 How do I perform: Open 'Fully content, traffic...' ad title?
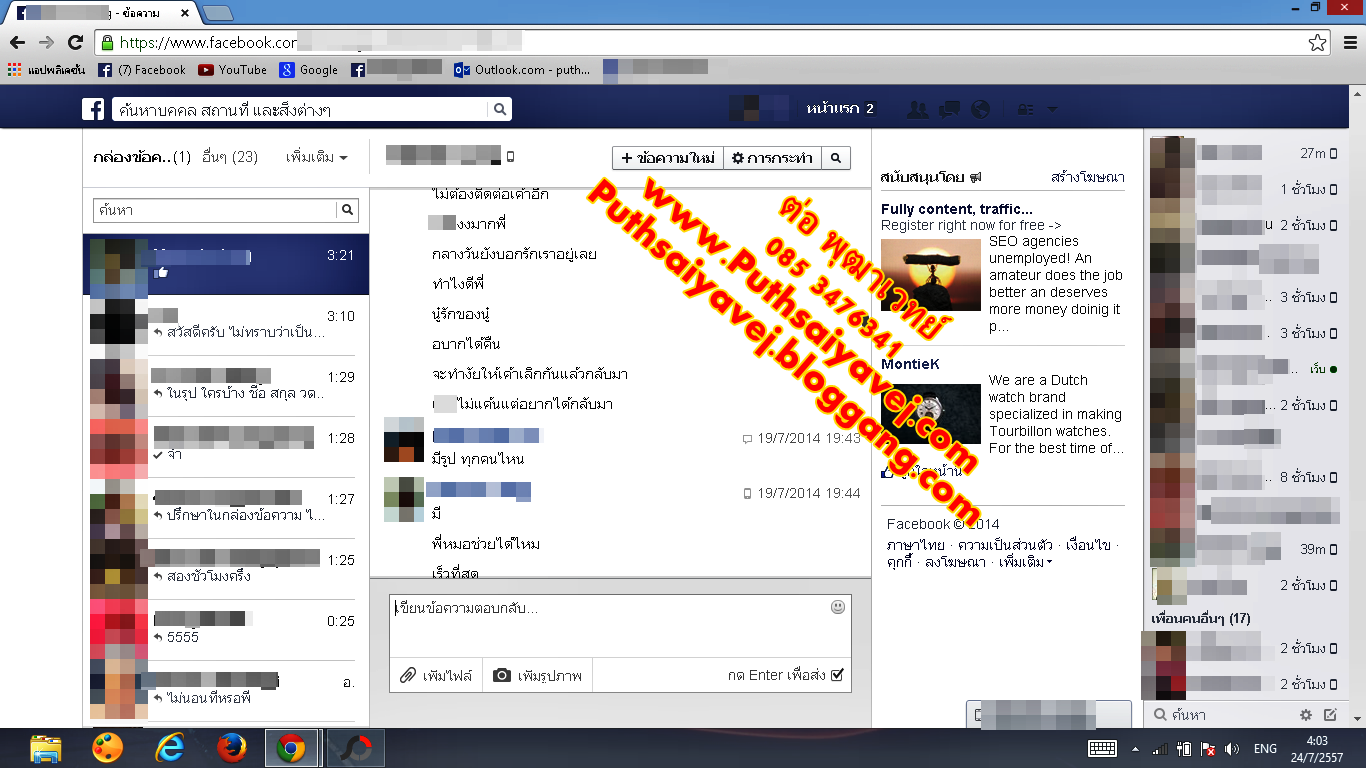[957, 209]
